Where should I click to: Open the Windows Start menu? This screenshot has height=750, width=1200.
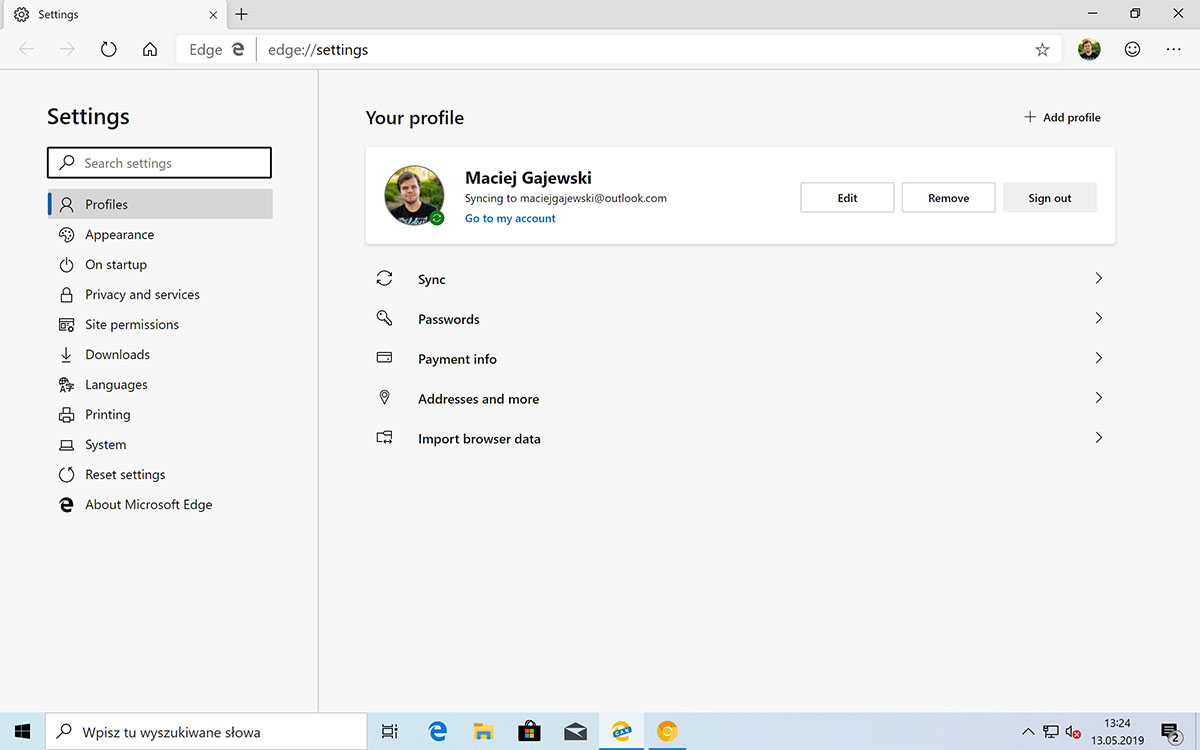pyautogui.click(x=23, y=732)
